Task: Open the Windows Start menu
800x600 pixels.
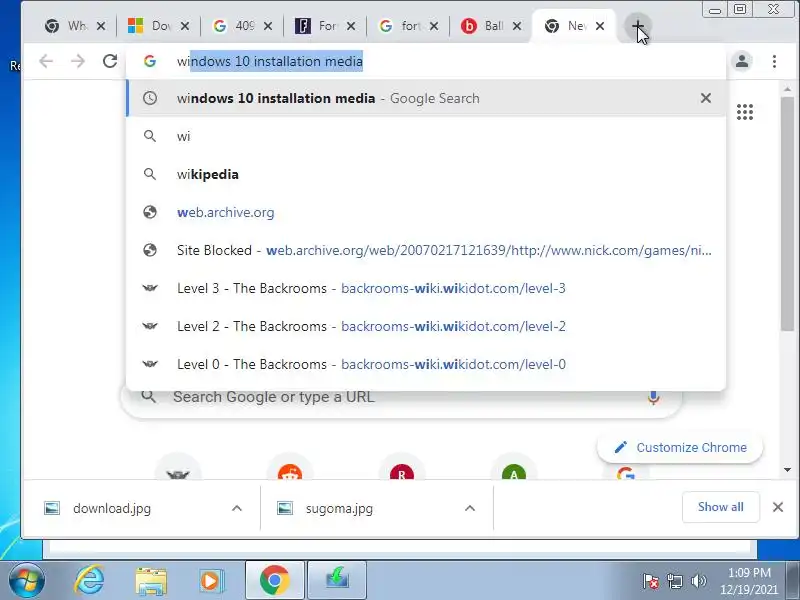Action: coord(27,580)
